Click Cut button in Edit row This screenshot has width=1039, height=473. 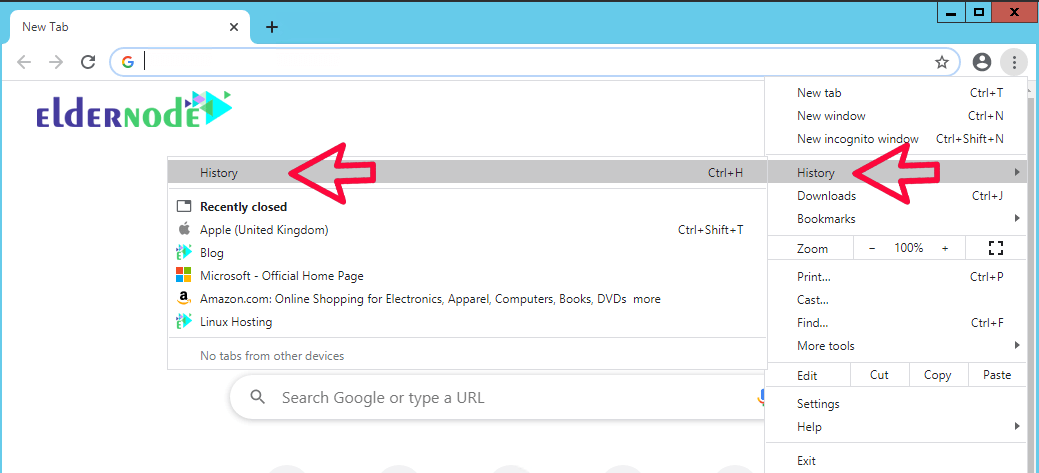tap(879, 375)
